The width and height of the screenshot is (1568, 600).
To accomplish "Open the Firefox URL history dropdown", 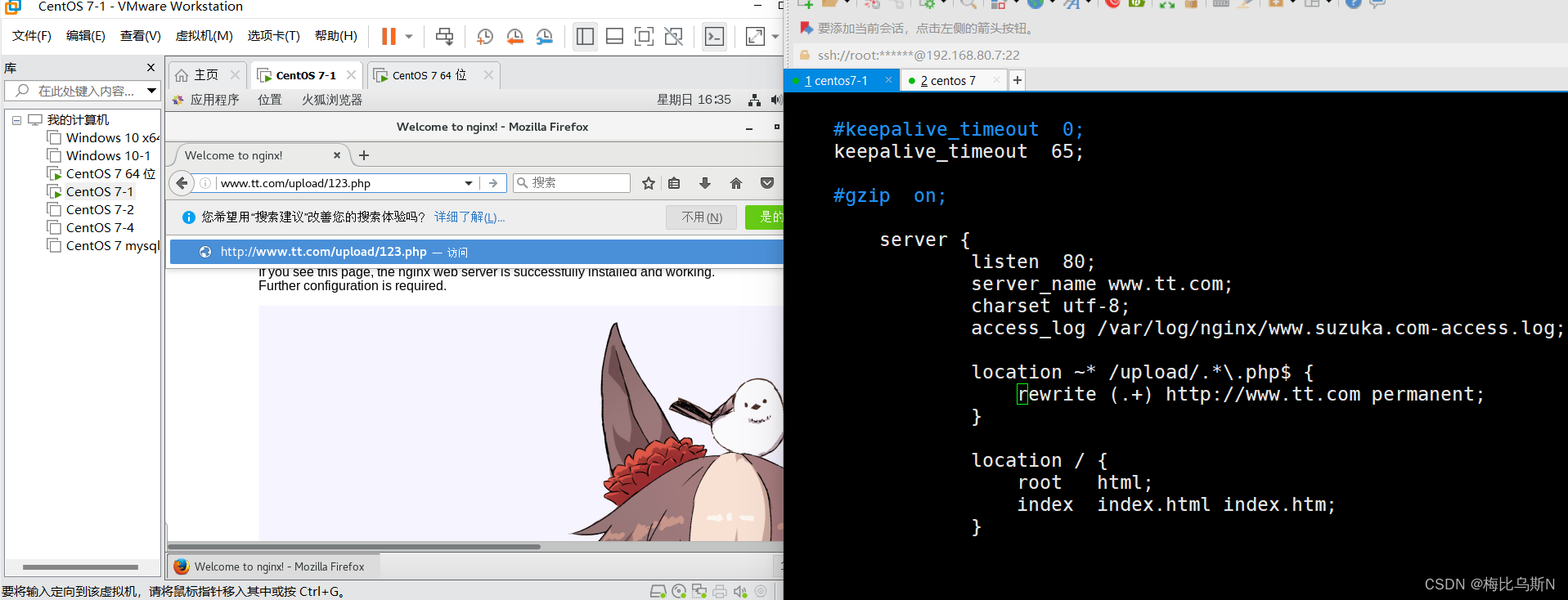I will pyautogui.click(x=469, y=183).
